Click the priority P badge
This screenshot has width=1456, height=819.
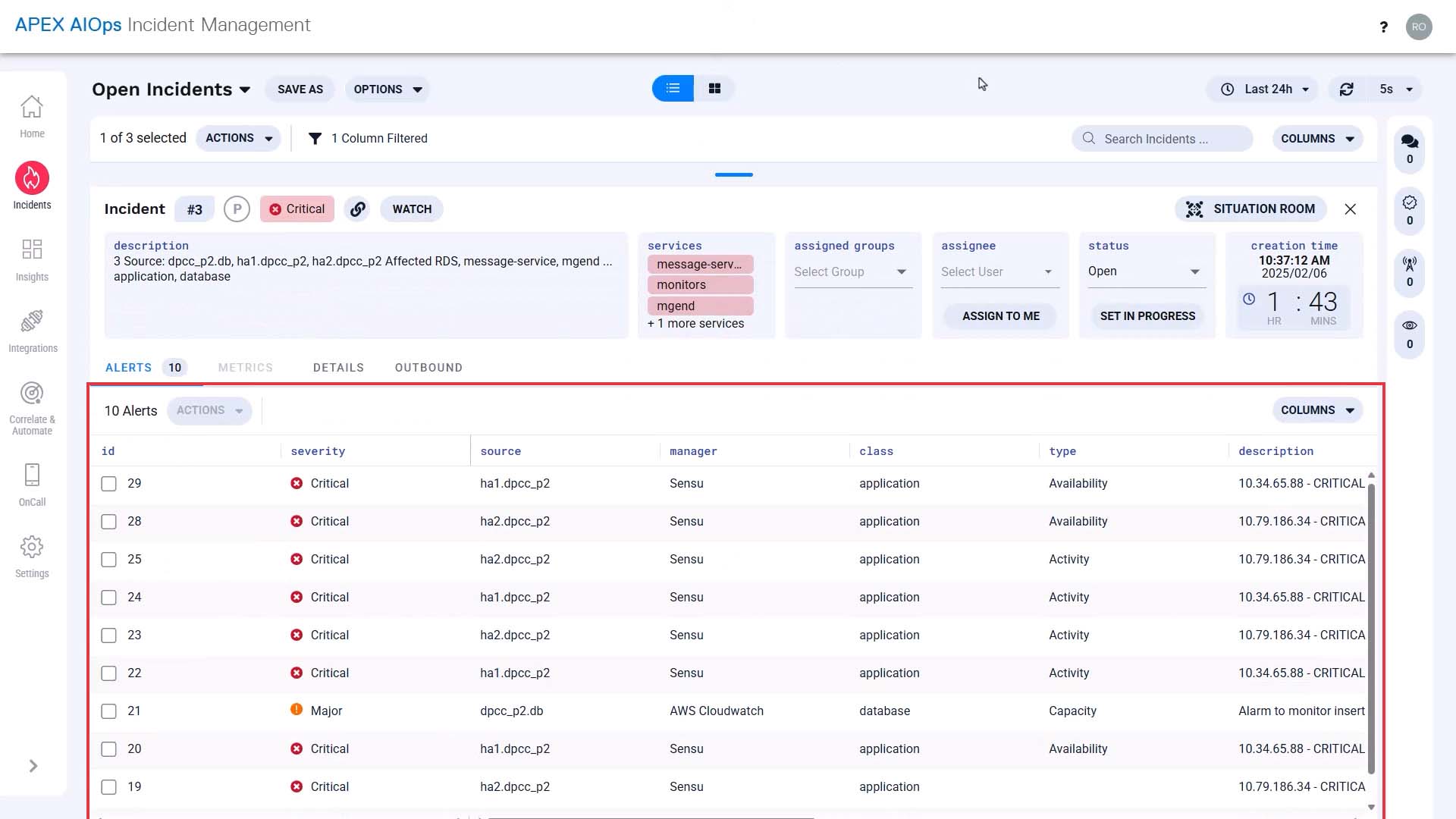pyautogui.click(x=237, y=209)
